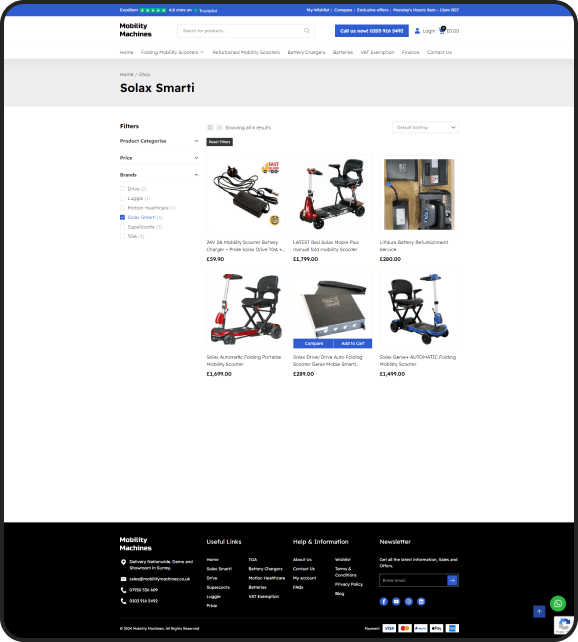The image size is (578, 642).
Task: Click the Trustpilot star rating
Action: click(153, 10)
